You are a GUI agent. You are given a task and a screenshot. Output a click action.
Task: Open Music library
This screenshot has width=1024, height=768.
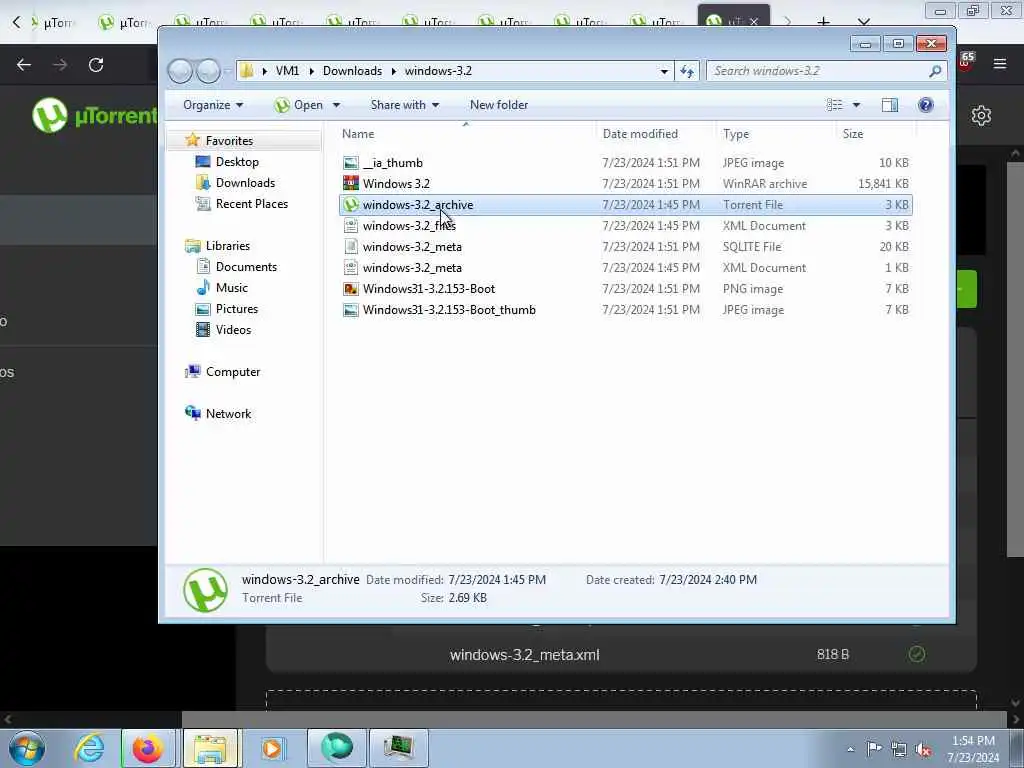pos(231,288)
